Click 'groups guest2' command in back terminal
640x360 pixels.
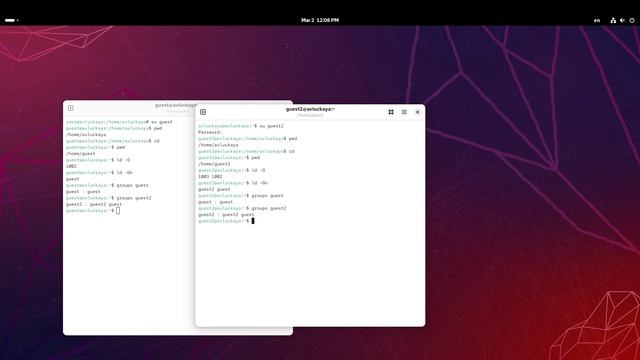pyautogui.click(x=134, y=198)
